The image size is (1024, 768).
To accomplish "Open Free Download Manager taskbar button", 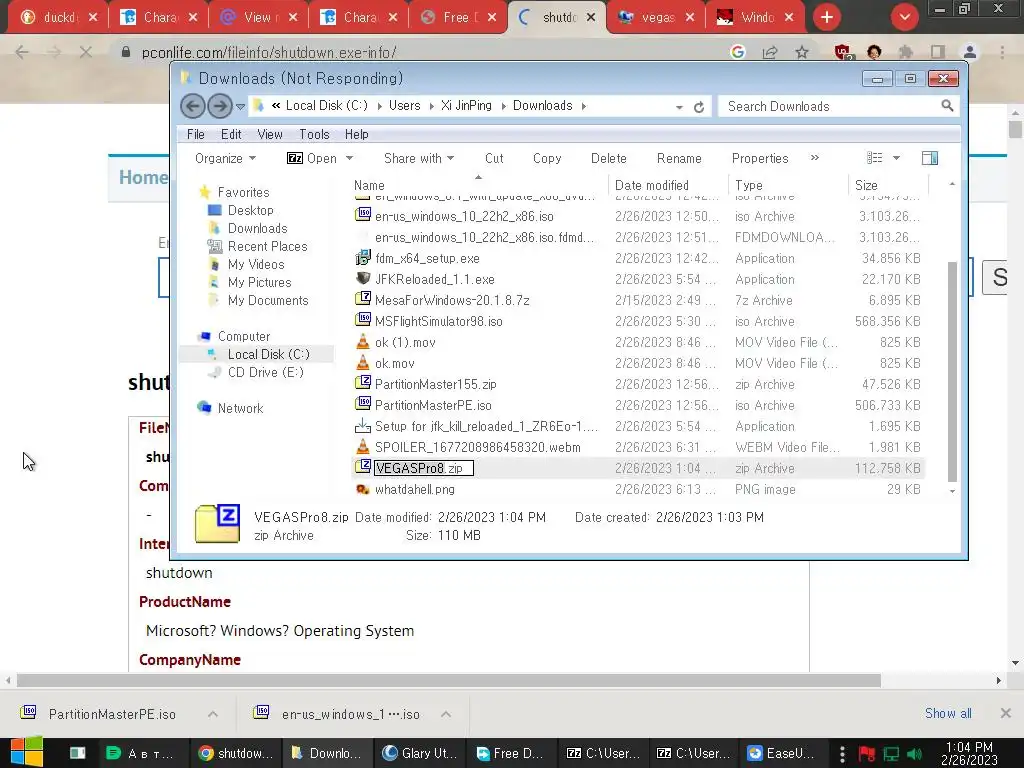I will (511, 753).
